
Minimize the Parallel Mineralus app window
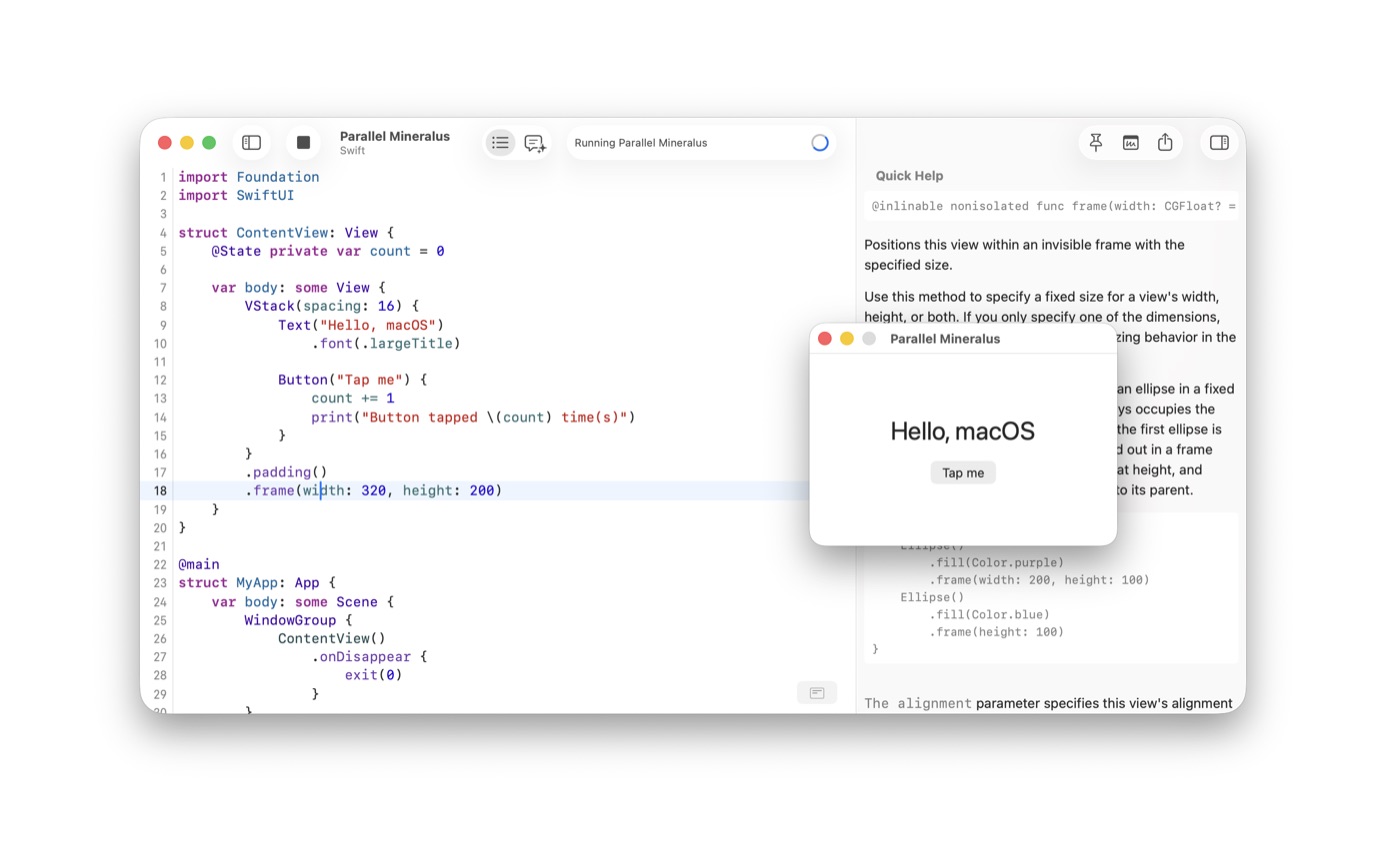tap(847, 339)
